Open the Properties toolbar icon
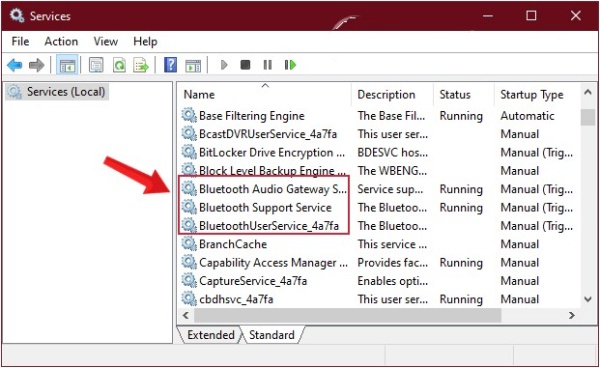 pyautogui.click(x=96, y=65)
